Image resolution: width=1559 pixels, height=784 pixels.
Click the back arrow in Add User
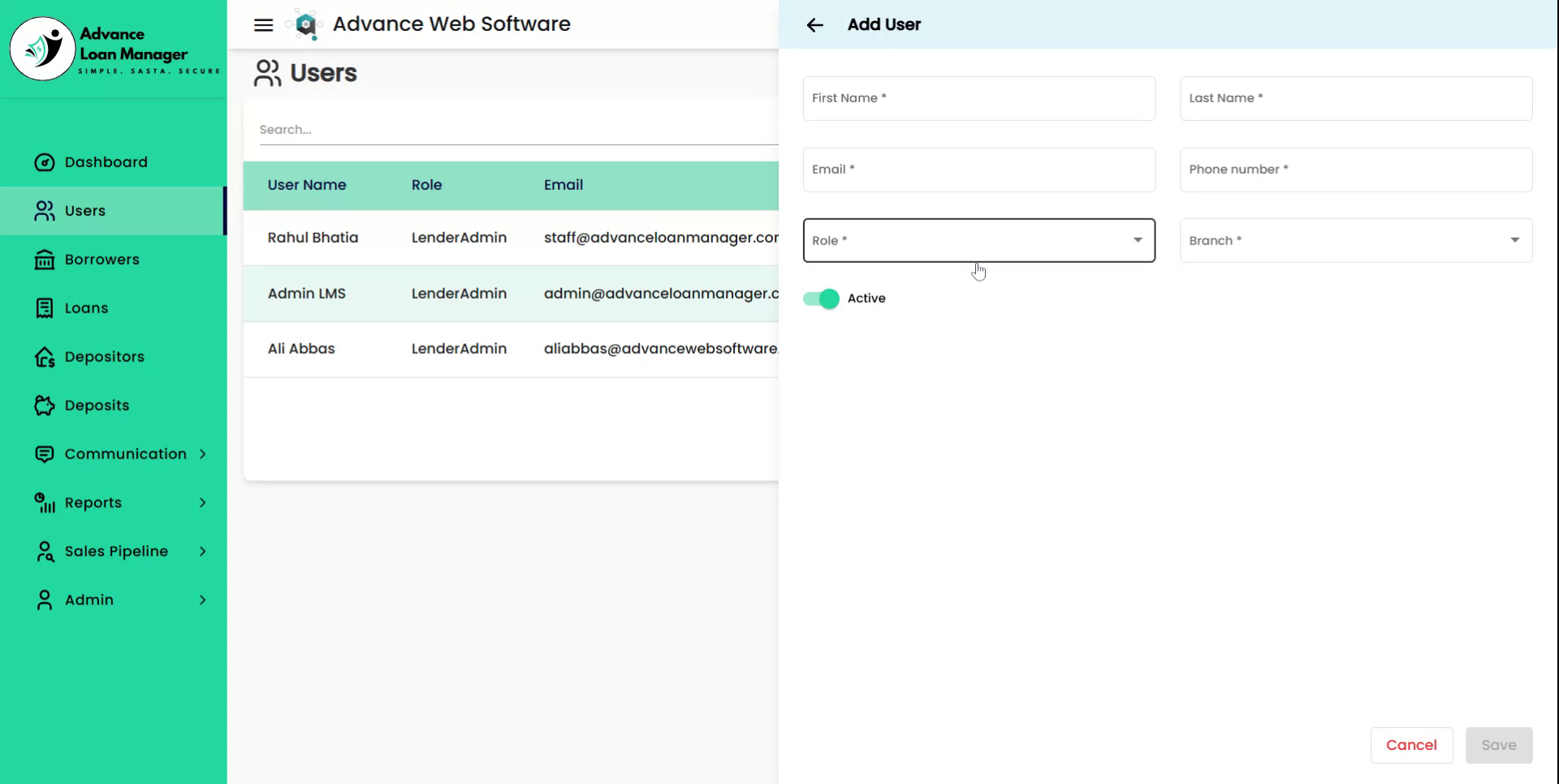[x=814, y=25]
